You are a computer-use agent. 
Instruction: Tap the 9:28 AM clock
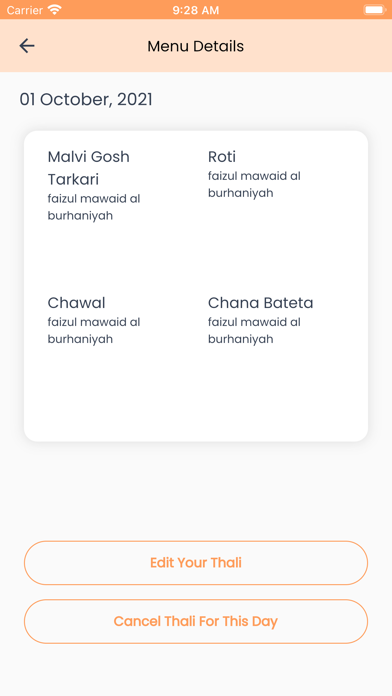point(196,10)
